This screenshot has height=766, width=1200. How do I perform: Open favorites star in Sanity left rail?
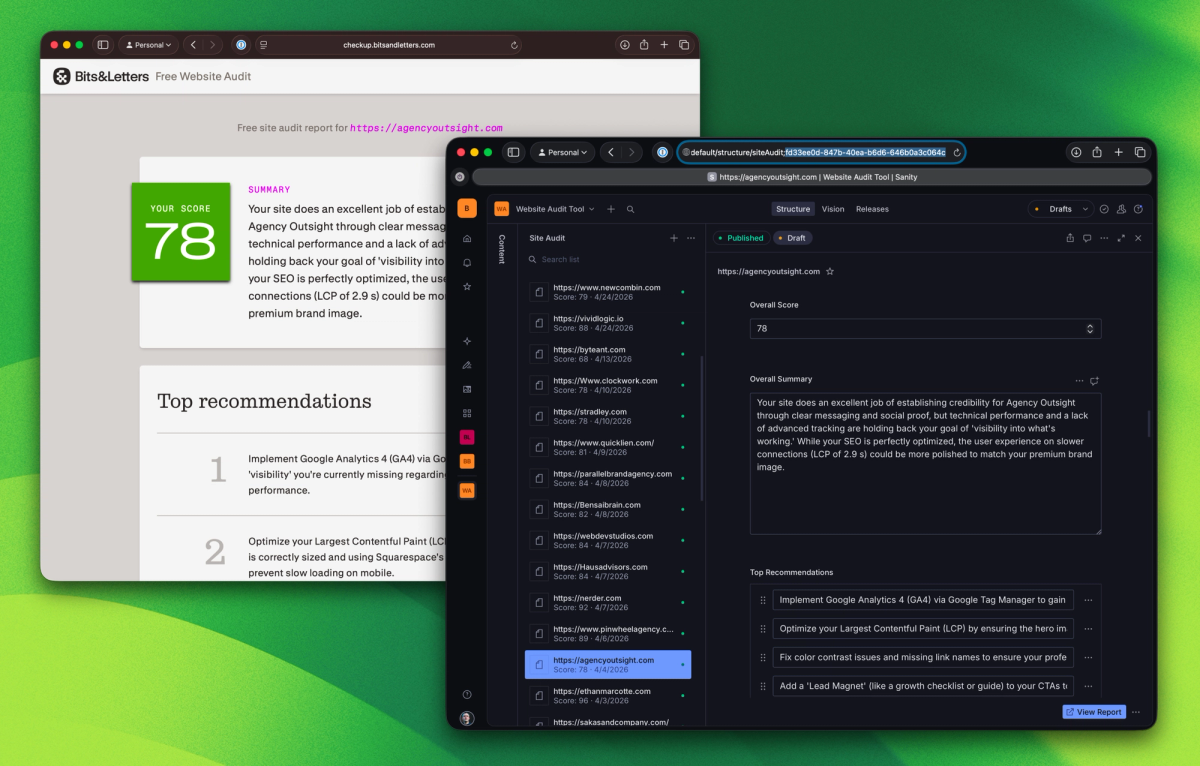click(467, 286)
